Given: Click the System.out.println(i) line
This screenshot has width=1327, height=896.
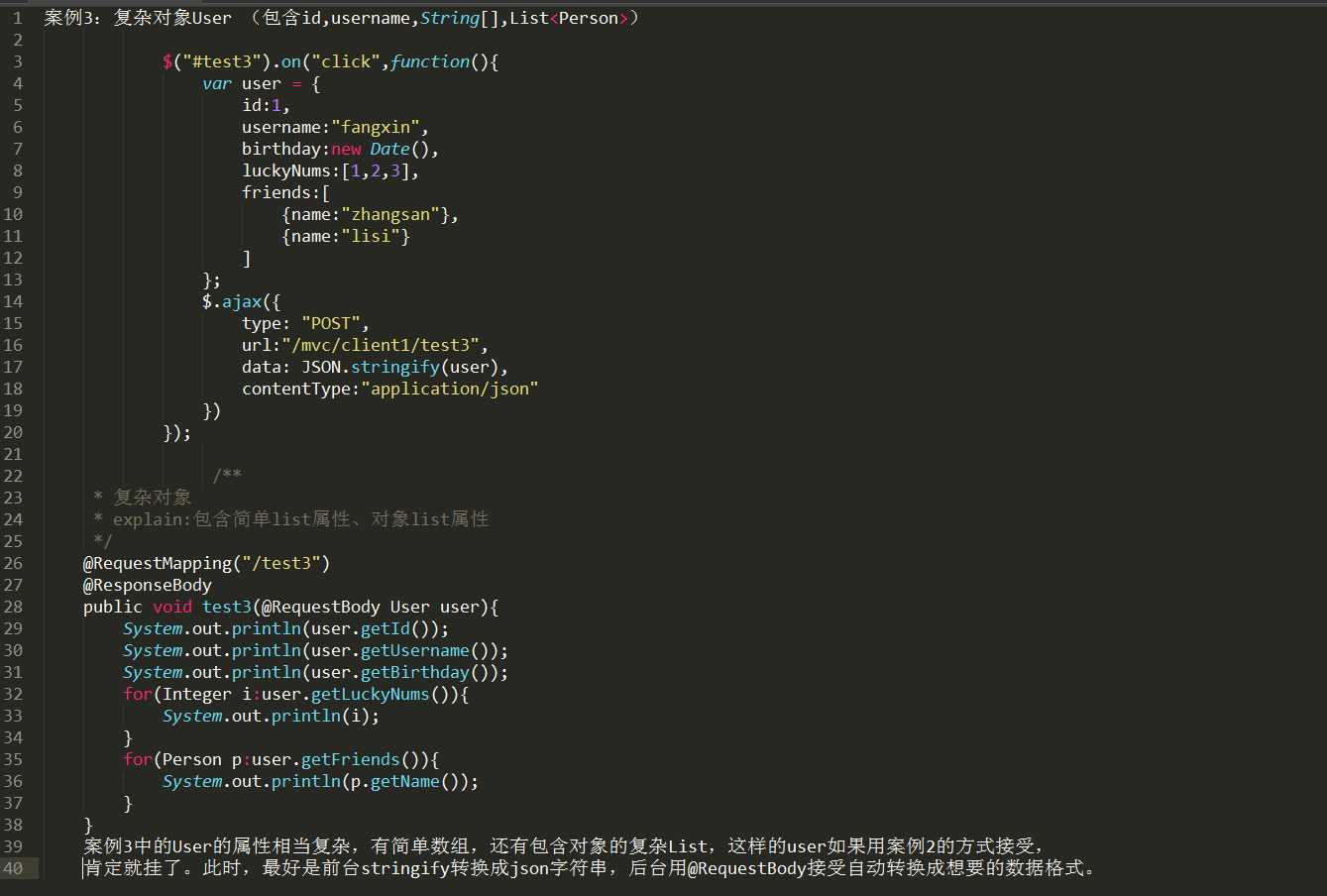Looking at the screenshot, I should coord(271,716).
